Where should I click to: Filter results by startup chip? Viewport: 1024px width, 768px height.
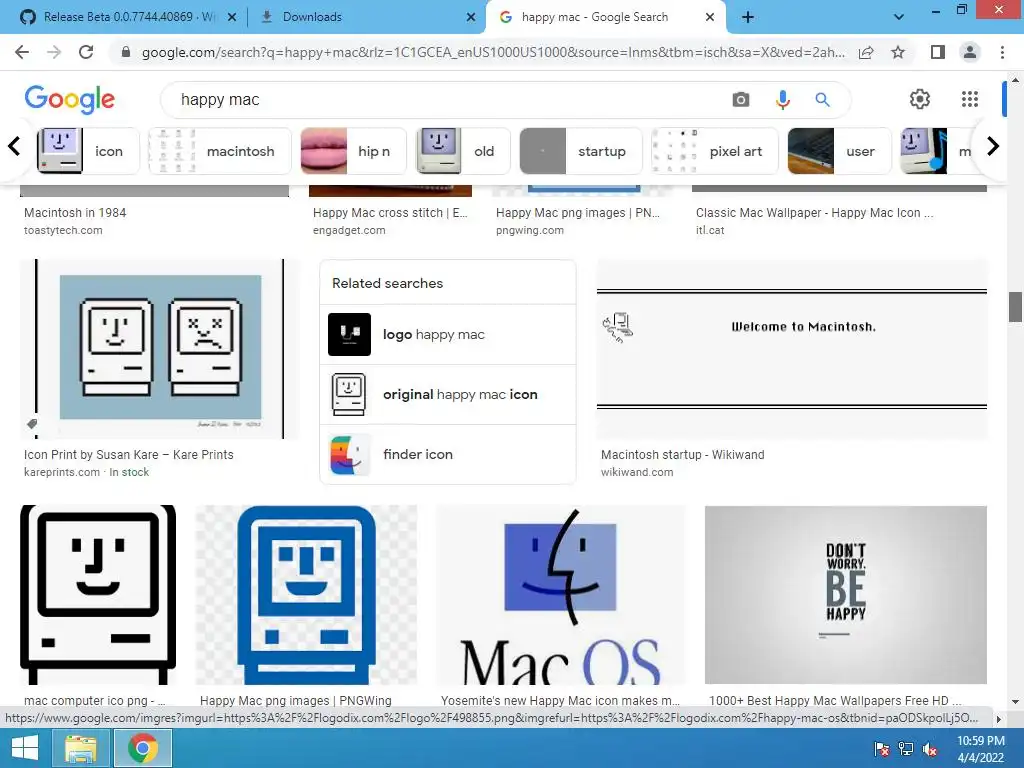click(581, 151)
